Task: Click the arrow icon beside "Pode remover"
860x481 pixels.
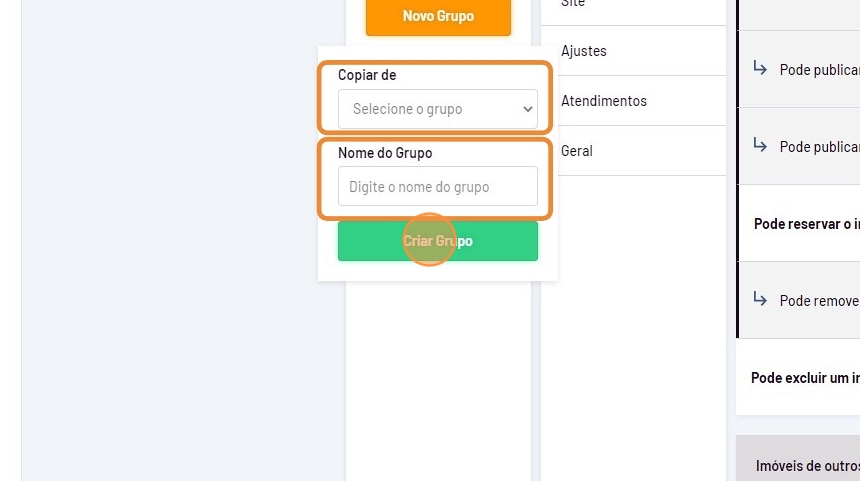Action: pyautogui.click(x=759, y=300)
